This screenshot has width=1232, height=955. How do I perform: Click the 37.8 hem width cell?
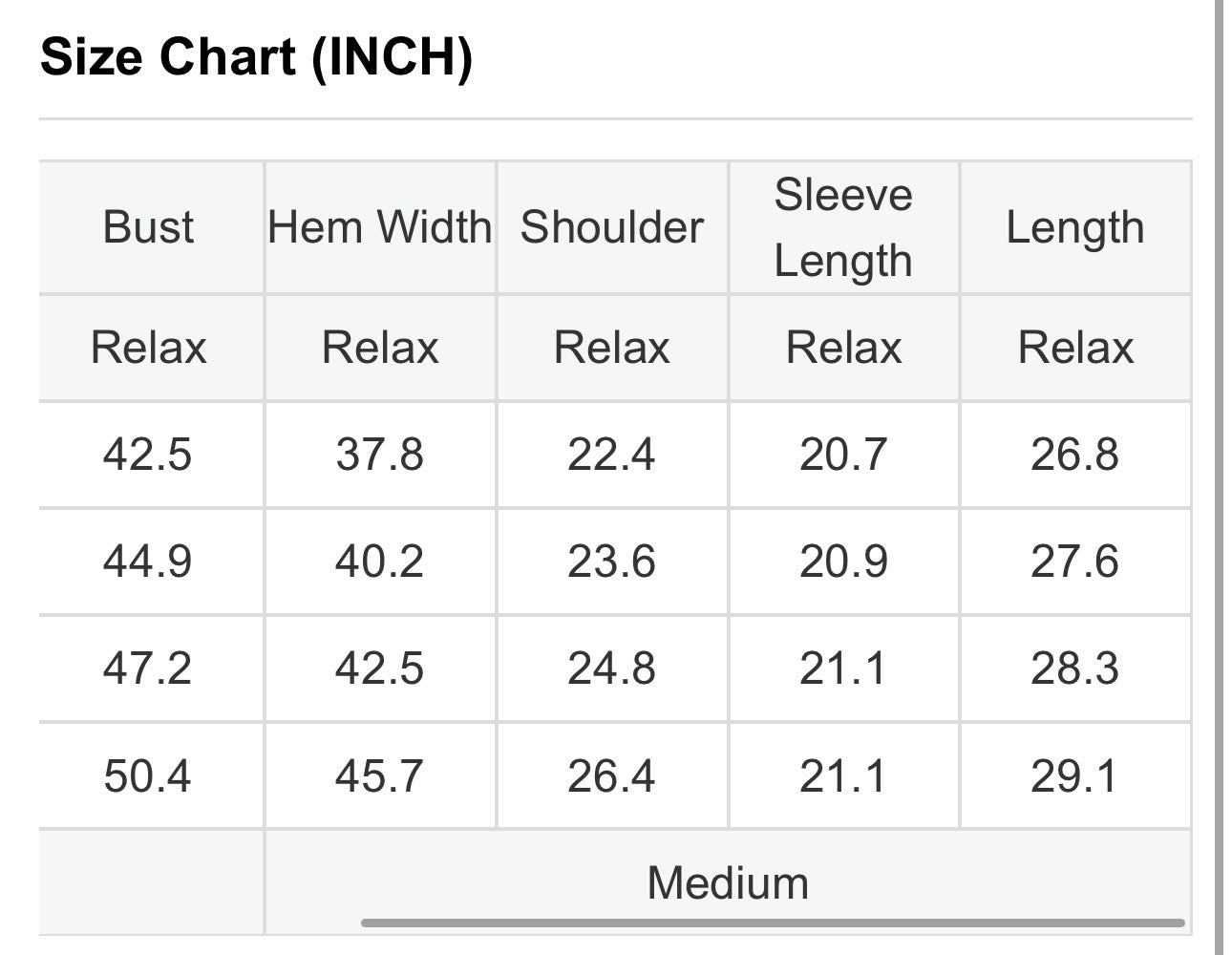tap(380, 454)
